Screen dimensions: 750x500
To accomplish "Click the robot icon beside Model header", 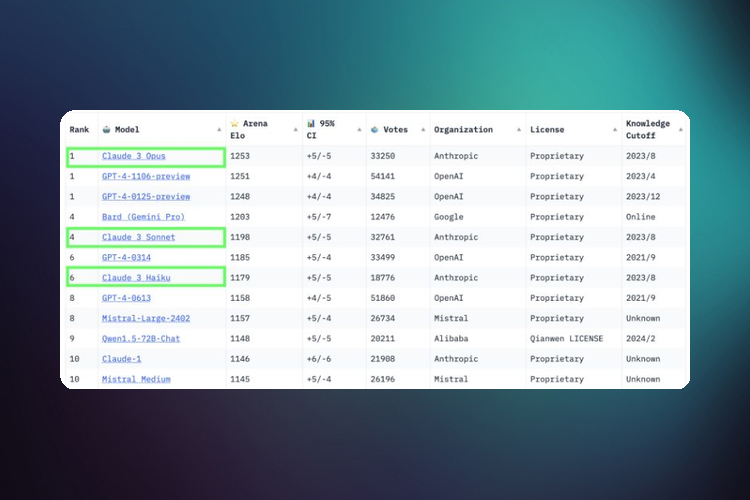I will 106,130.
